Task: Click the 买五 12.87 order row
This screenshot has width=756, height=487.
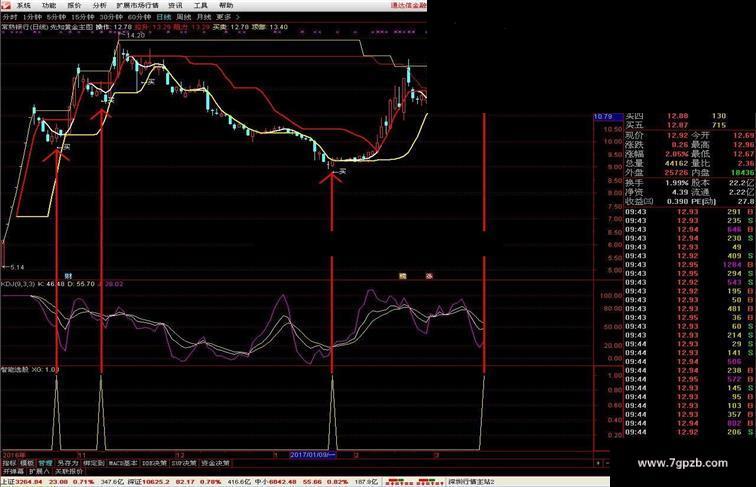Action: [x=676, y=125]
